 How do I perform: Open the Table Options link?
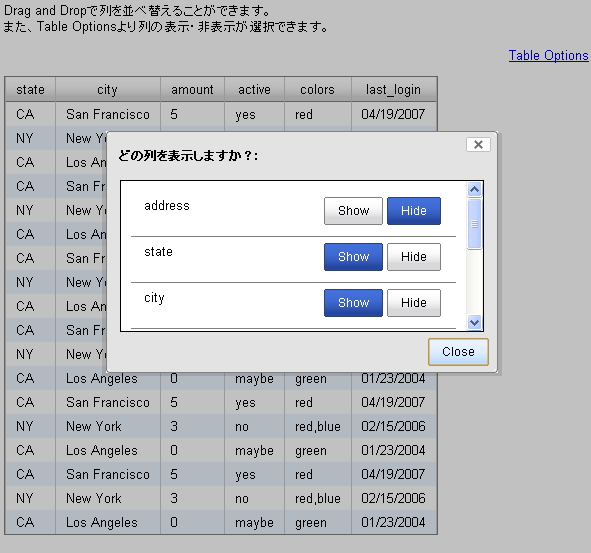click(548, 55)
